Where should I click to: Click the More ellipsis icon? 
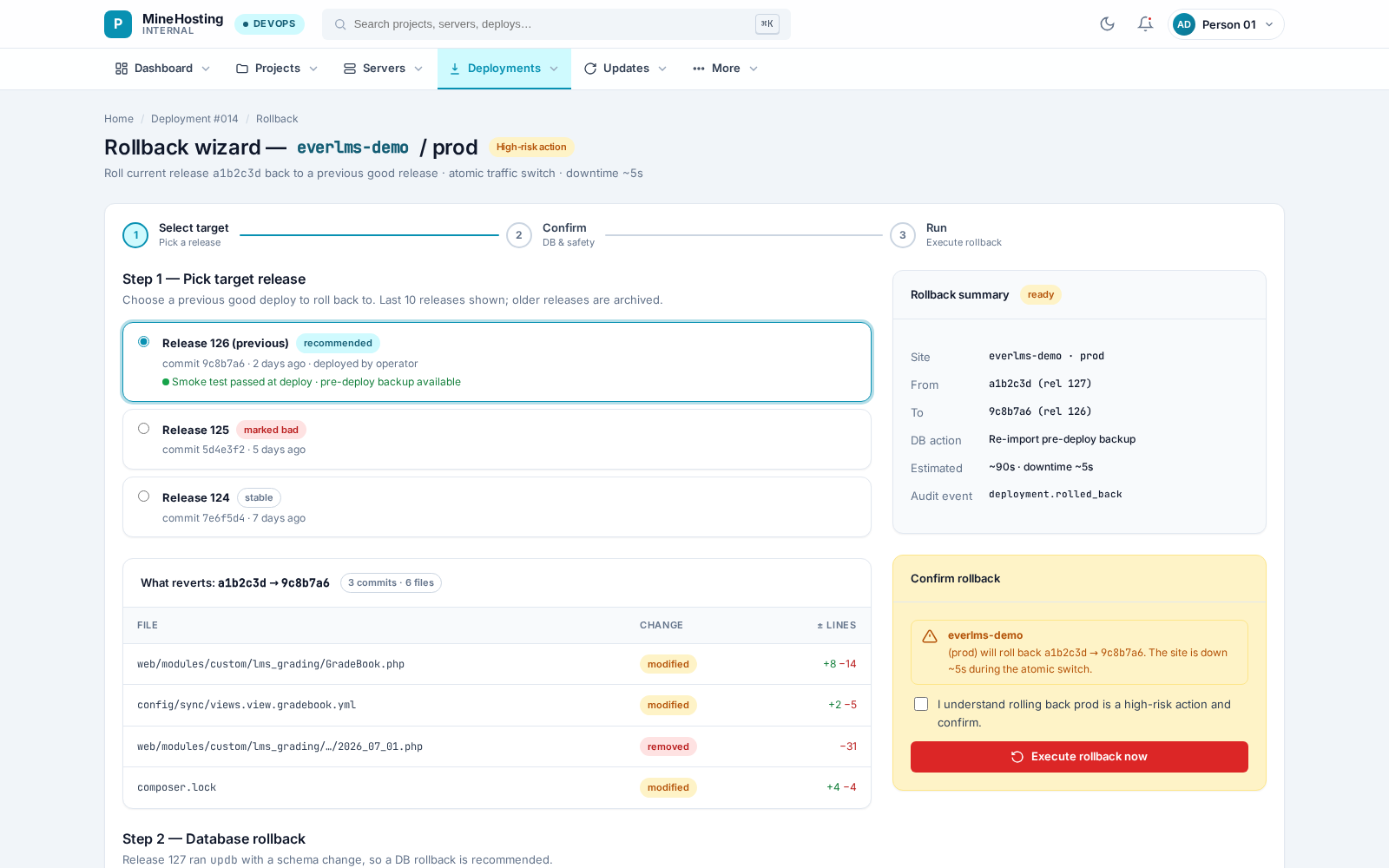[699, 69]
